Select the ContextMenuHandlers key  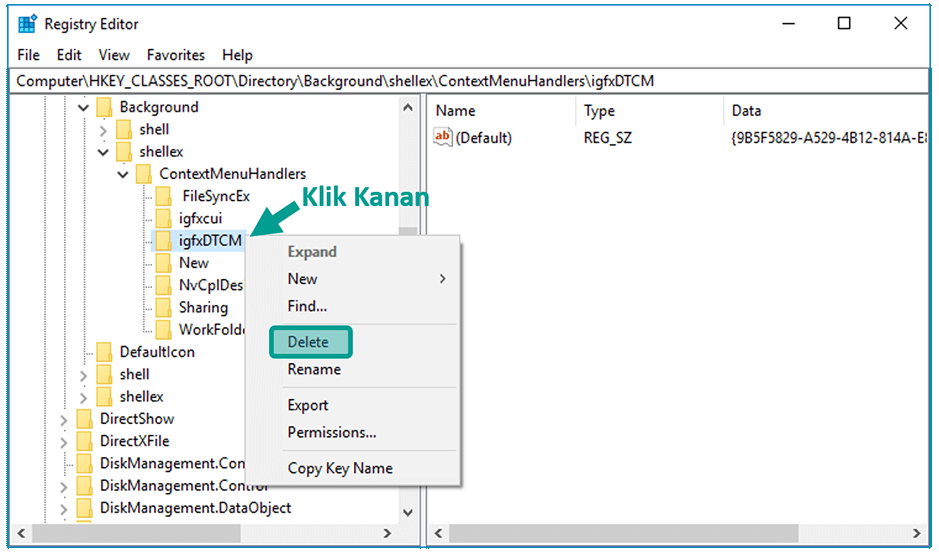(x=232, y=174)
